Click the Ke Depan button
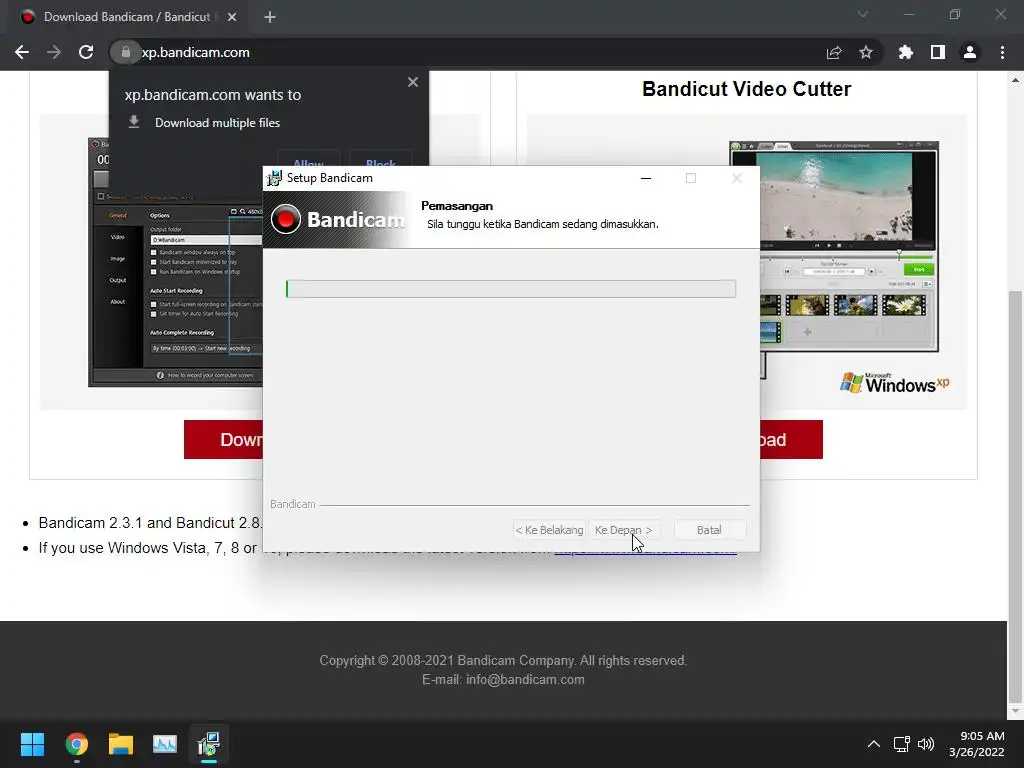Image resolution: width=1024 pixels, height=768 pixels. [623, 530]
